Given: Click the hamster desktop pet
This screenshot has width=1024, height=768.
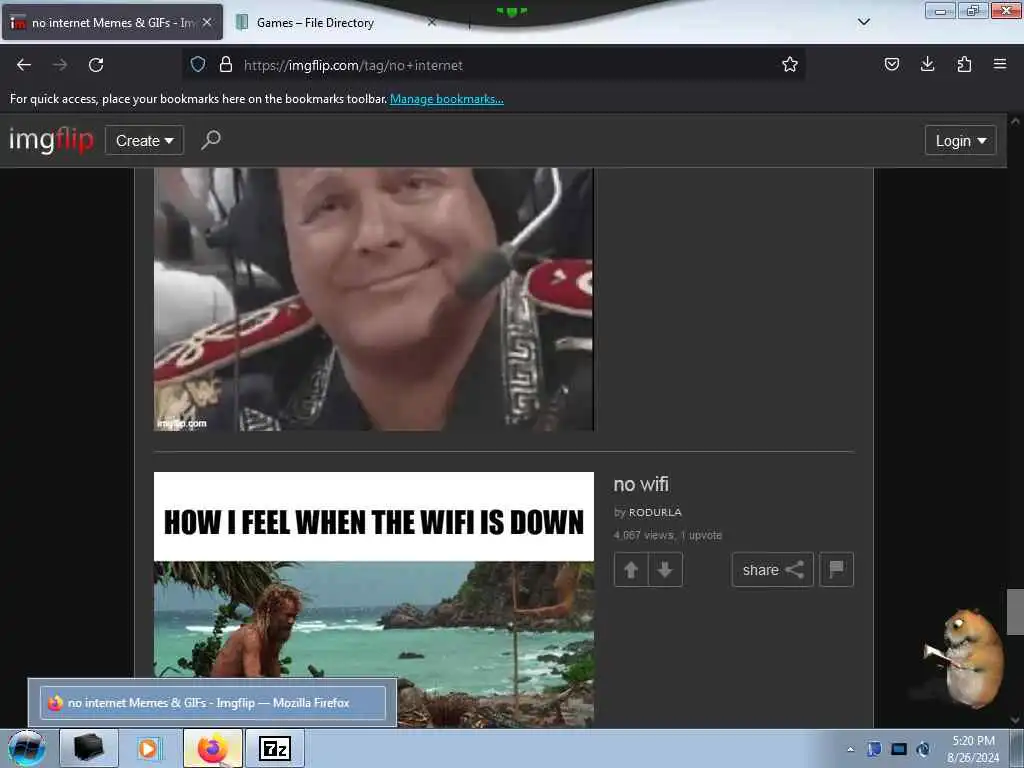Looking at the screenshot, I should (x=966, y=658).
